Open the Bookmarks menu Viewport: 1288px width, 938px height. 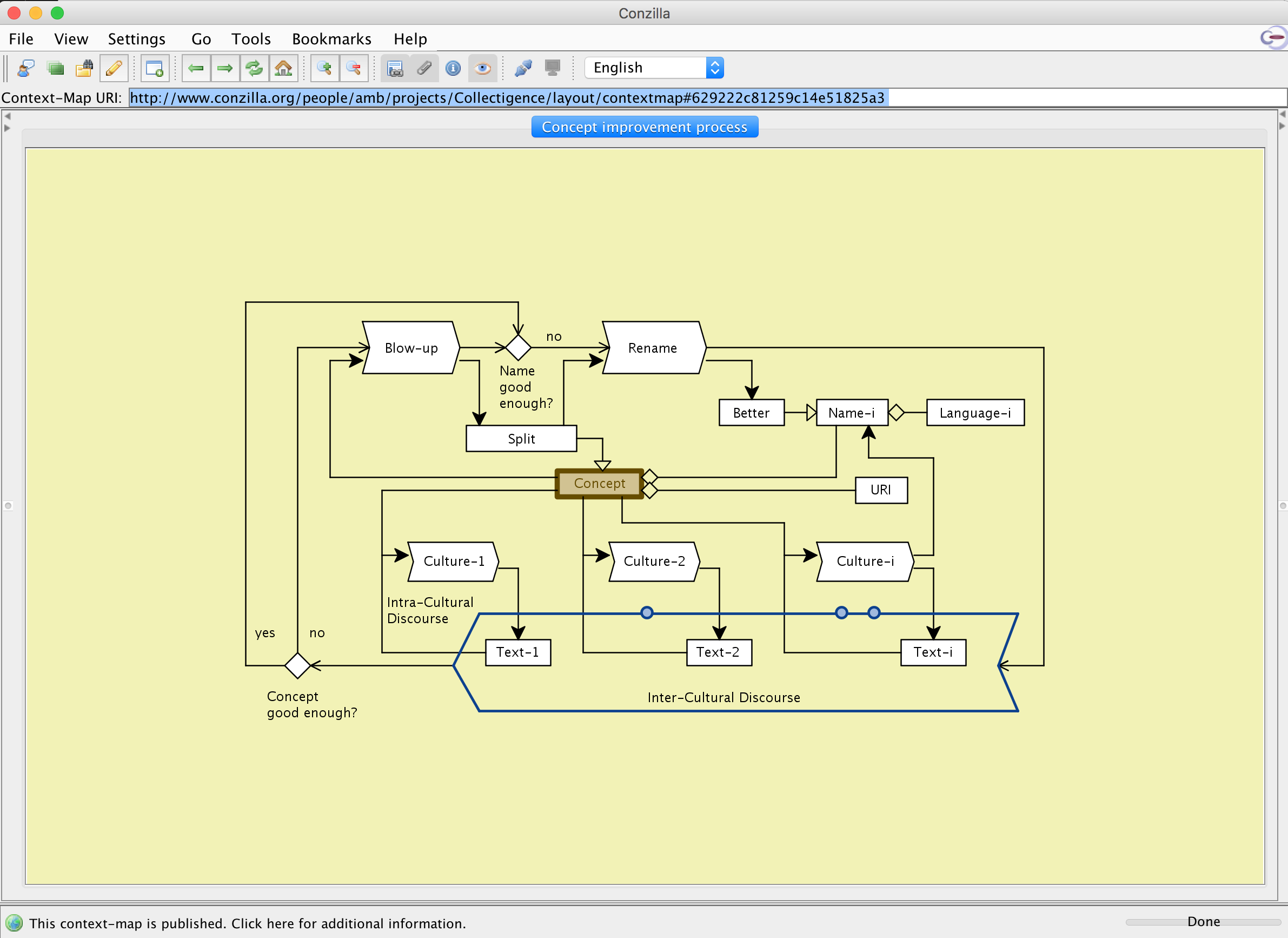click(x=331, y=38)
